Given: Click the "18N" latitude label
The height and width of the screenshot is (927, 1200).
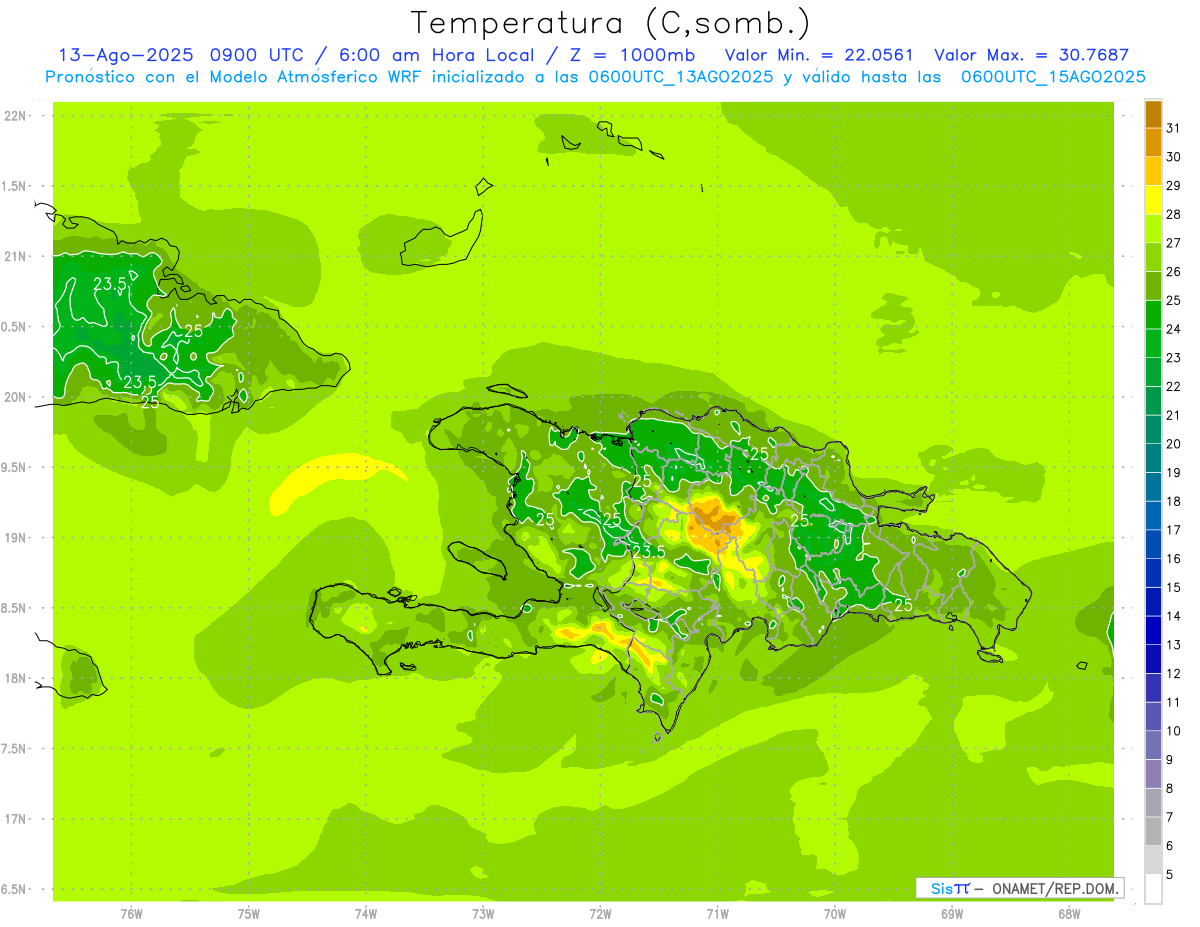Looking at the screenshot, I should click(15, 678).
